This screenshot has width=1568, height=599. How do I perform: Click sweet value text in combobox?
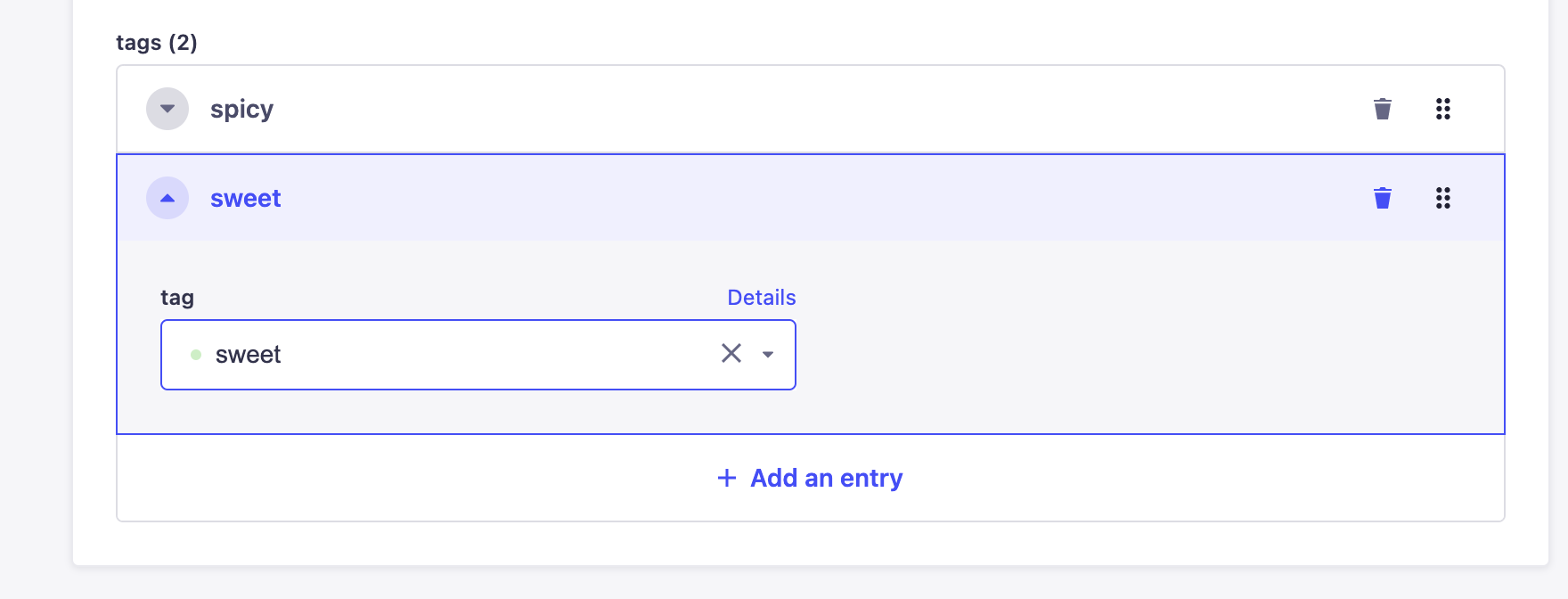[248, 355]
